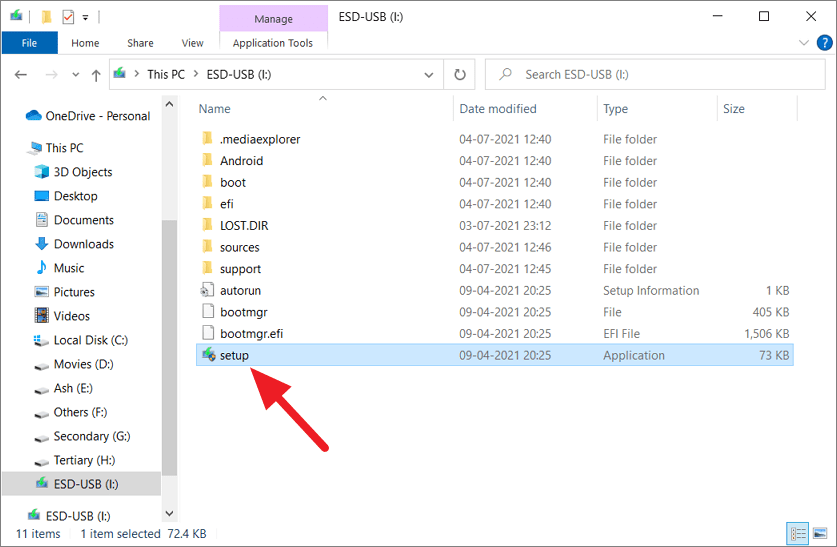
Task: Click the 'Setup Information' type cell for autorun
Action: coord(651,290)
